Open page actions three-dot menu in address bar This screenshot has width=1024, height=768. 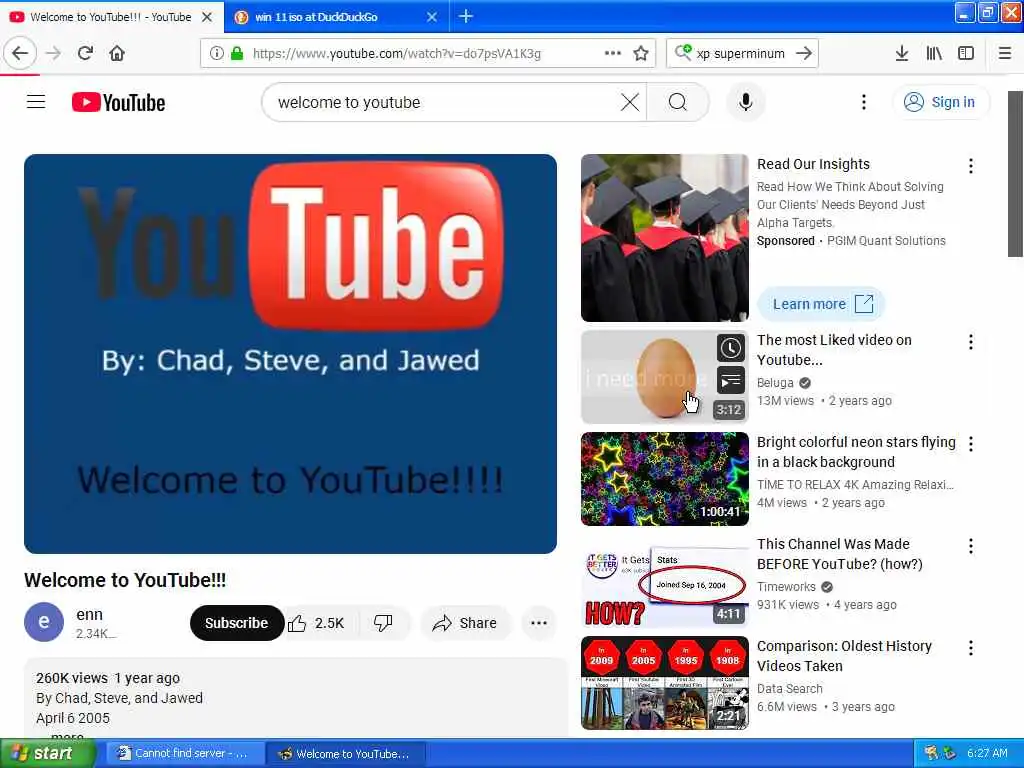613,54
